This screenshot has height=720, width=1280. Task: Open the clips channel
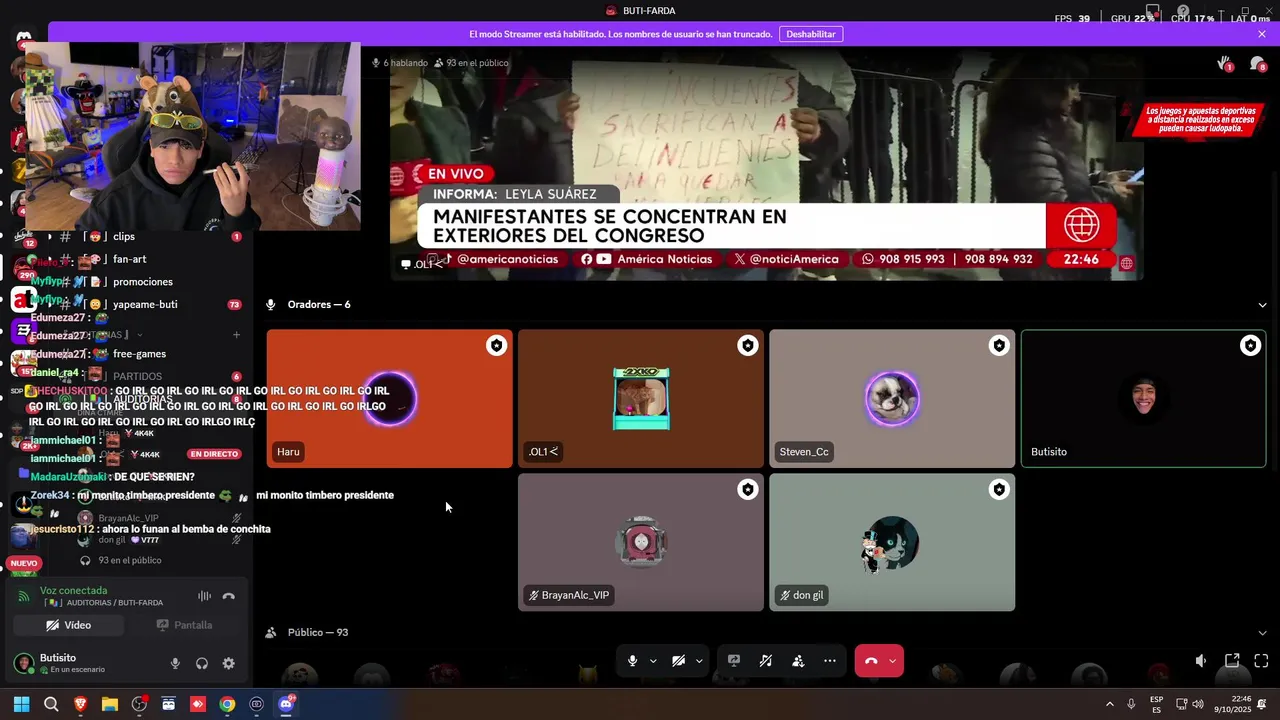click(x=124, y=237)
